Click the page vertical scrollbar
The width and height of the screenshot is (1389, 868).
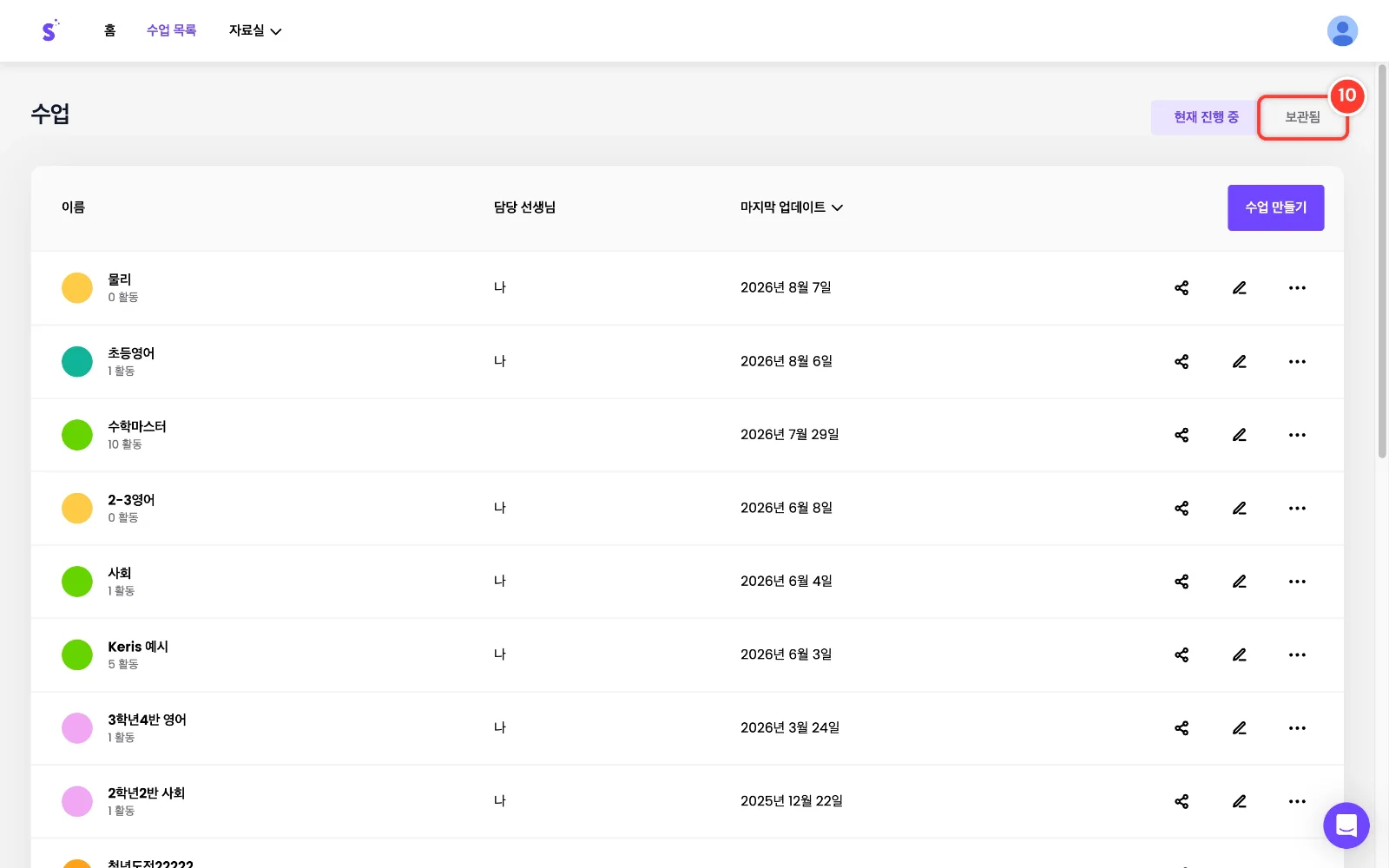click(x=1382, y=260)
